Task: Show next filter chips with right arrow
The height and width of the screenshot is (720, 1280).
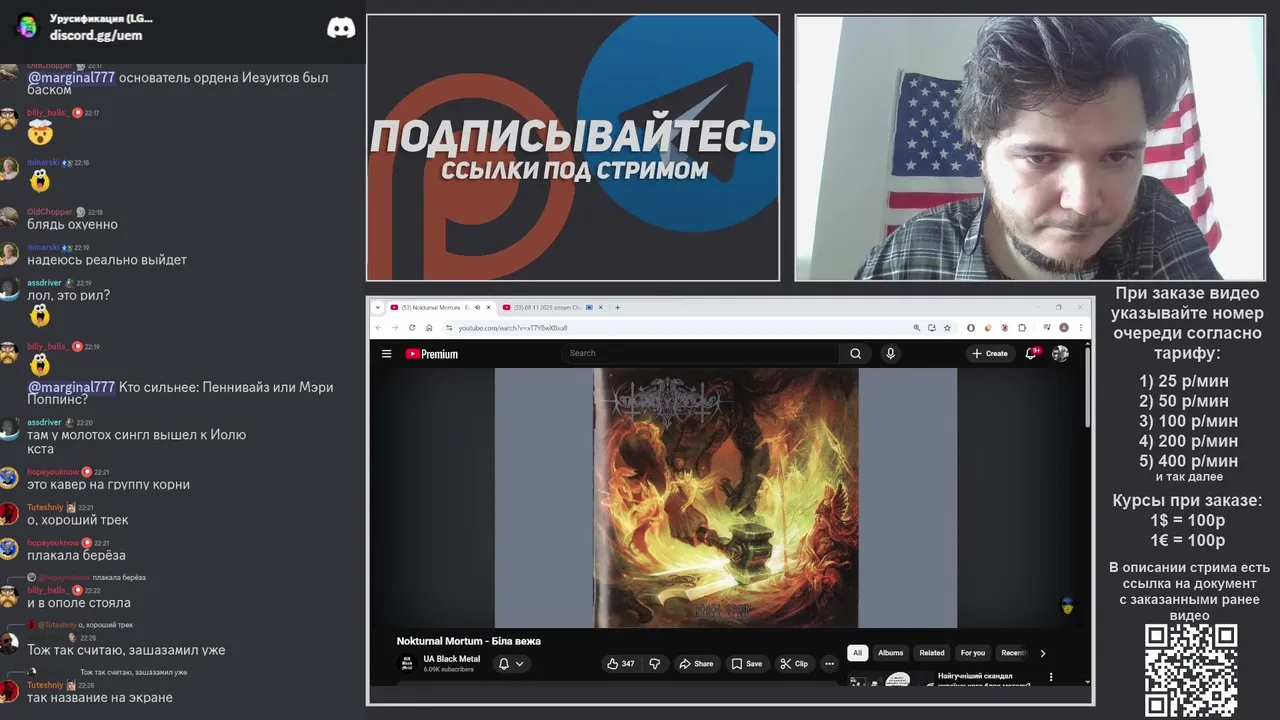Action: tap(1042, 653)
